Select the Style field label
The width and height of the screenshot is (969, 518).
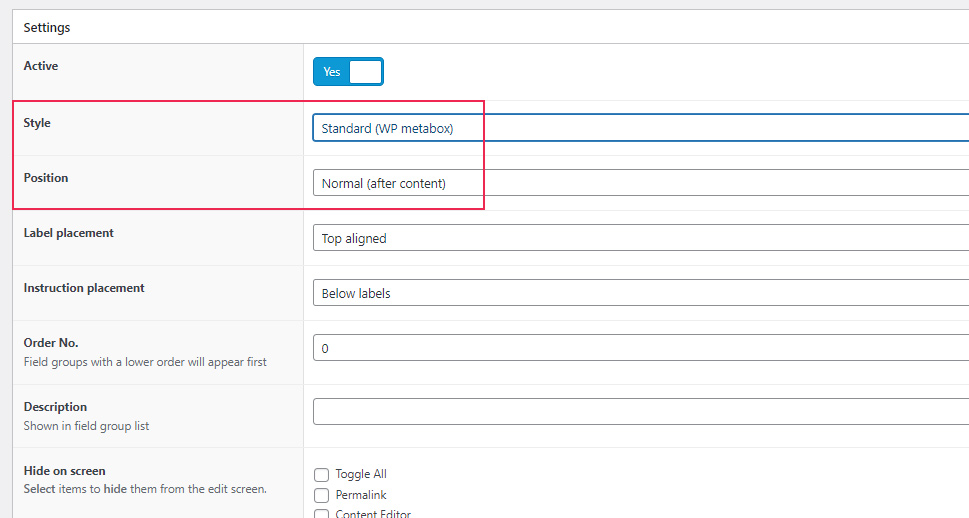37,123
